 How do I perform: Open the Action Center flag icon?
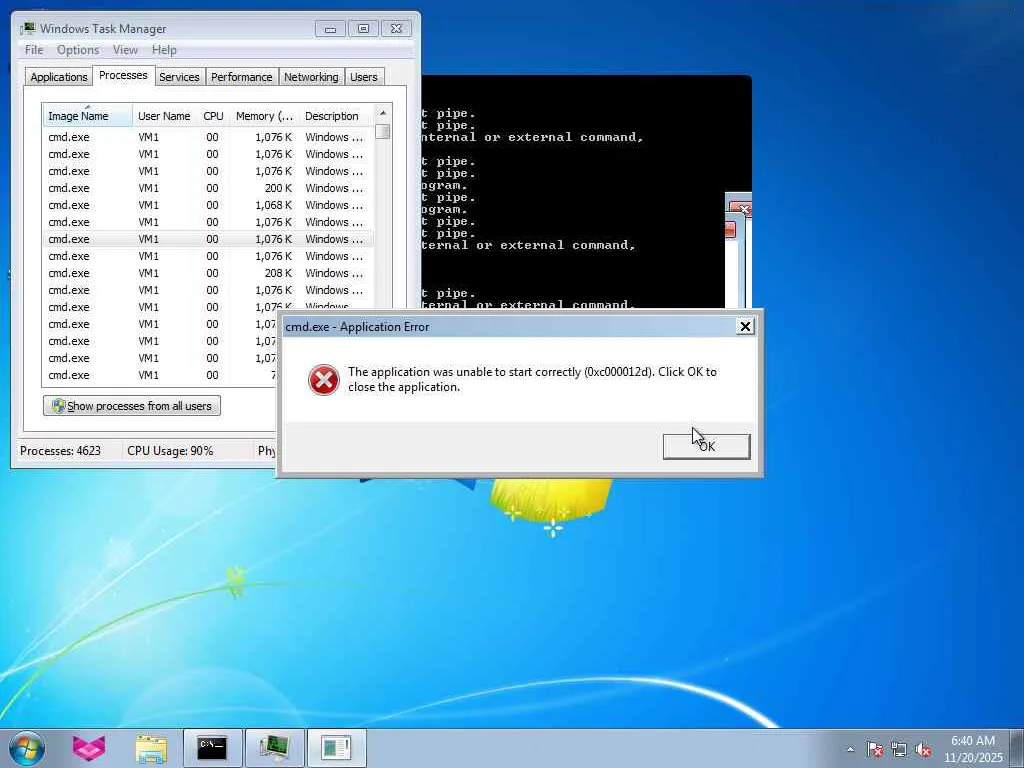tap(874, 749)
